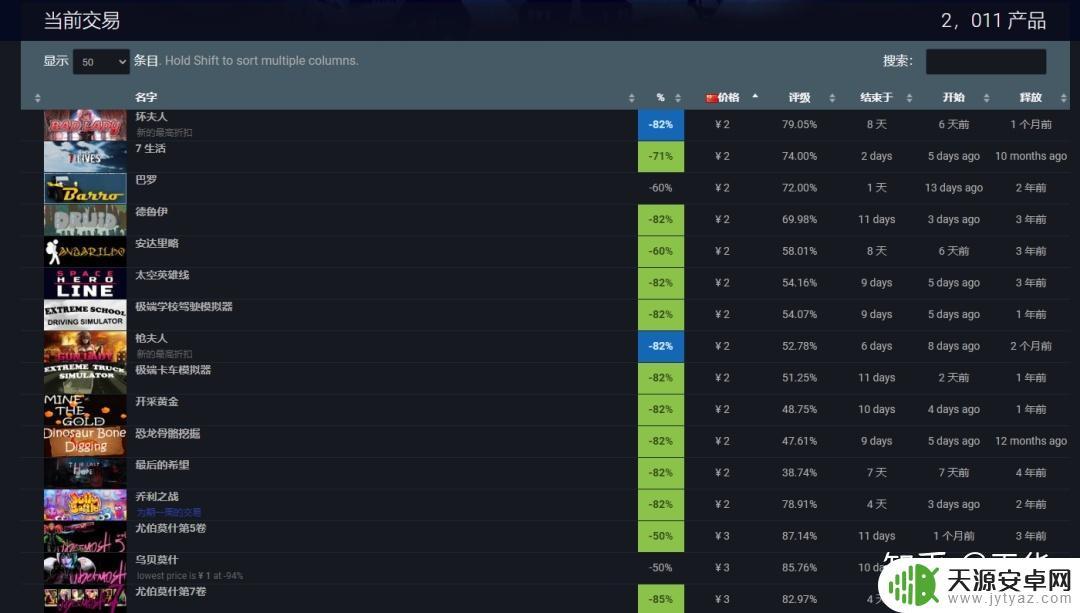Image resolution: width=1080 pixels, height=613 pixels.
Task: Click the 10 months ago release cell
Action: click(1030, 157)
